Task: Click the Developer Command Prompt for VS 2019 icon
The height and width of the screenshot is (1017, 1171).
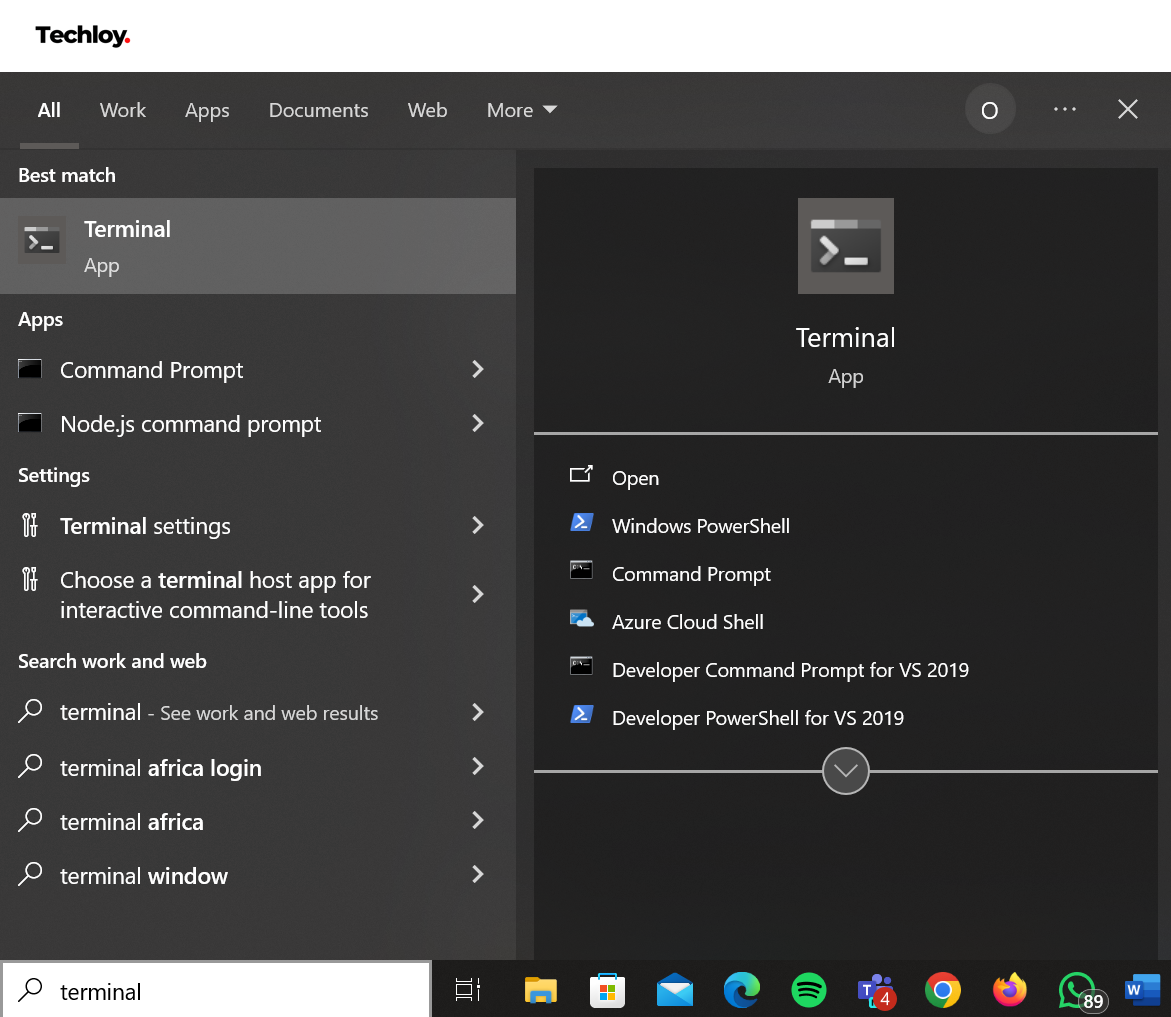Action: [x=581, y=666]
